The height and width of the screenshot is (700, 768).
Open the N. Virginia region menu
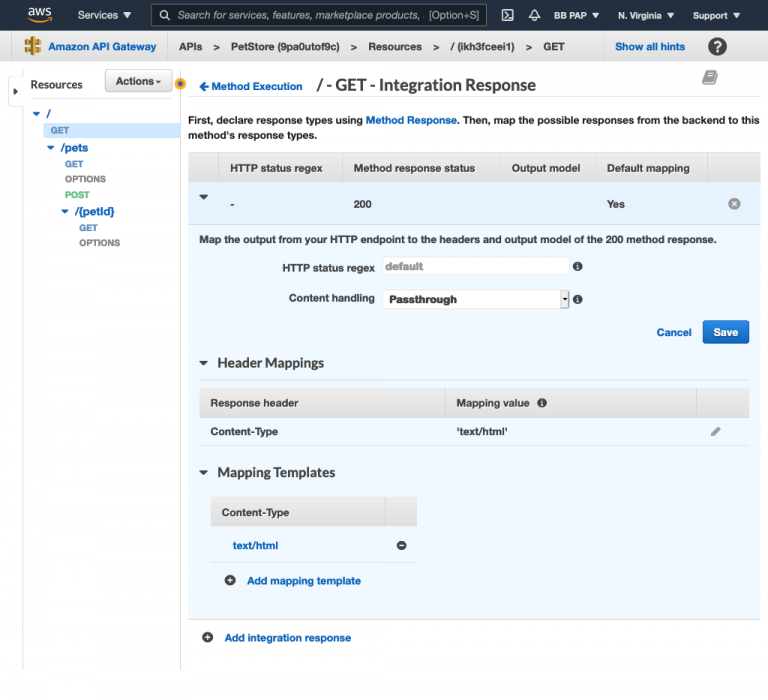coord(646,15)
